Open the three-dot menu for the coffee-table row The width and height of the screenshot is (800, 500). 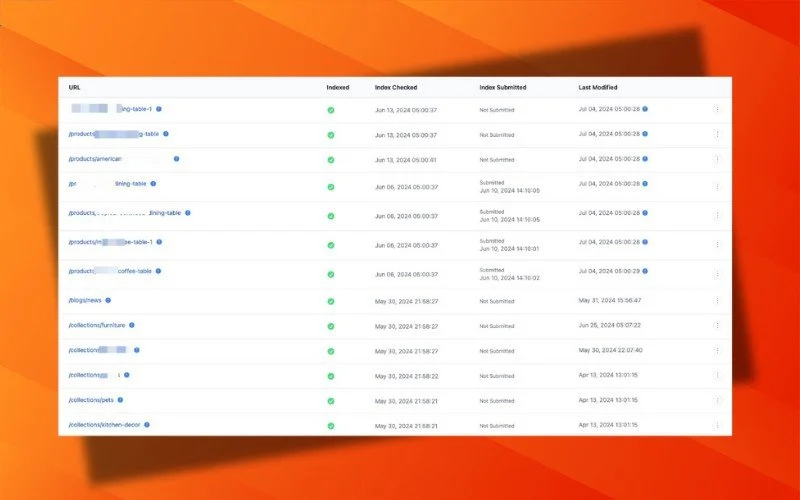(717, 274)
